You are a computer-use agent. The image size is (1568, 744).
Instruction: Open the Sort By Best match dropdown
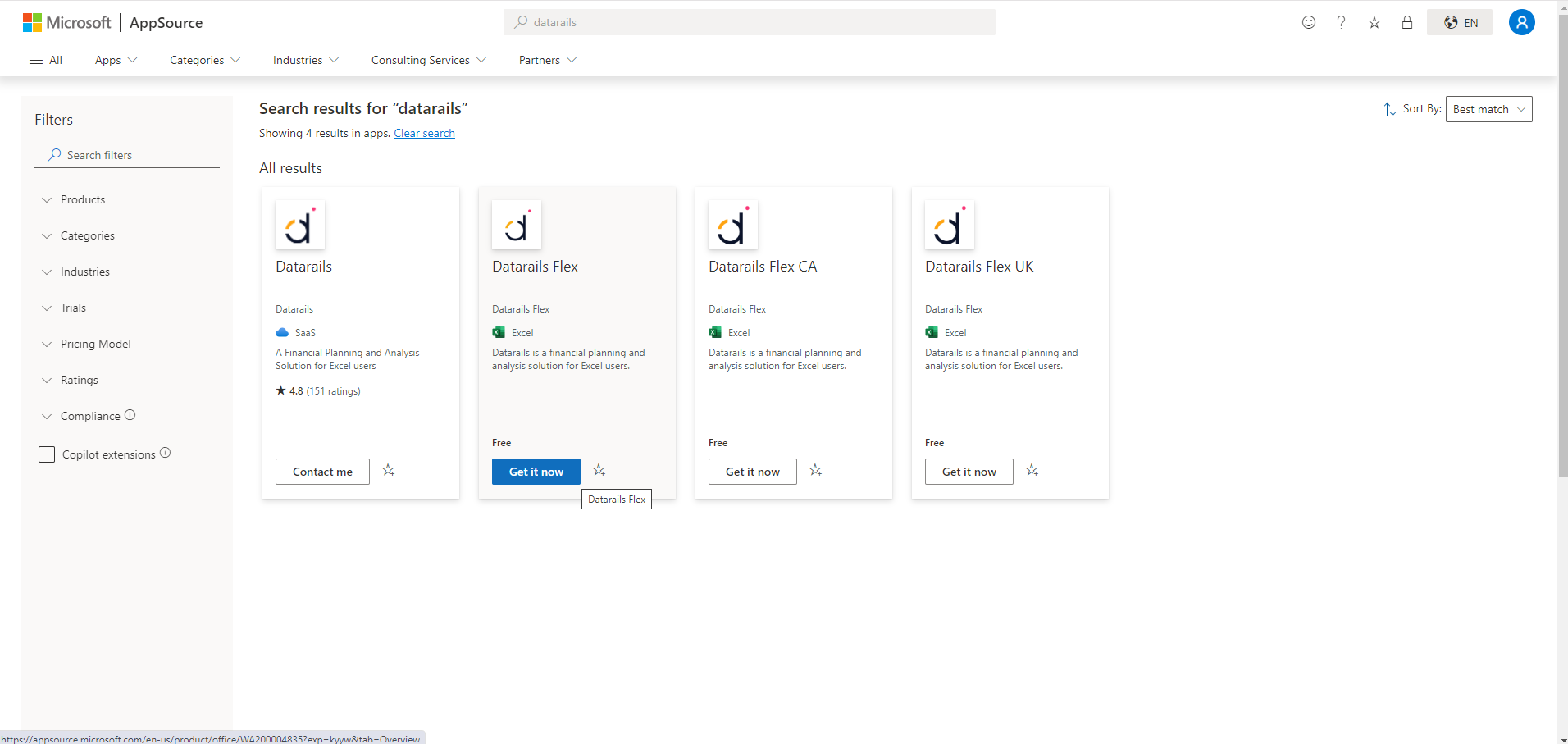[x=1488, y=109]
